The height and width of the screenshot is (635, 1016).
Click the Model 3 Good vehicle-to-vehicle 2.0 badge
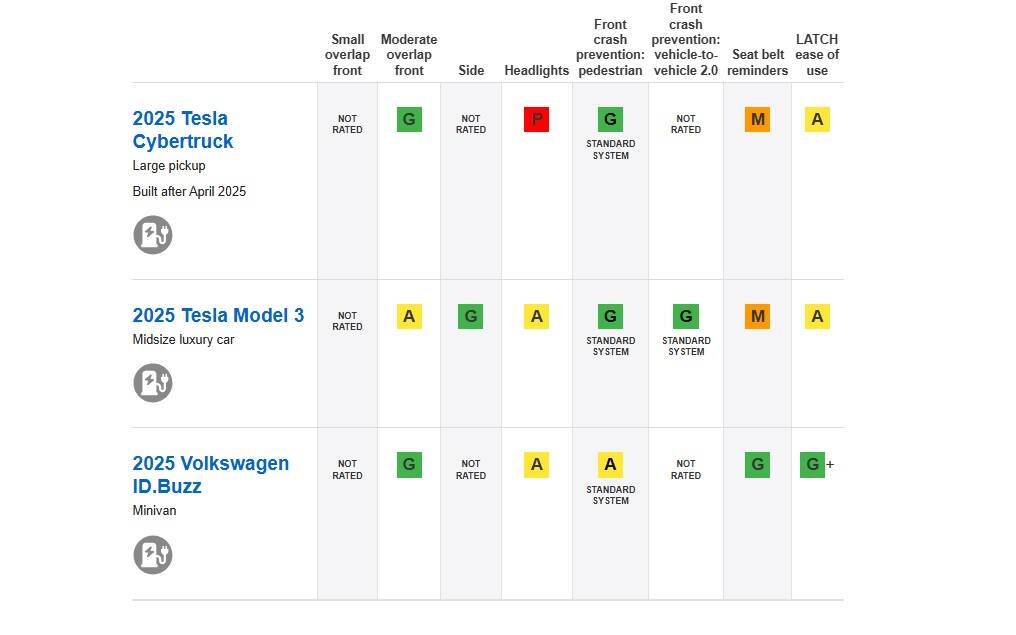[686, 317]
